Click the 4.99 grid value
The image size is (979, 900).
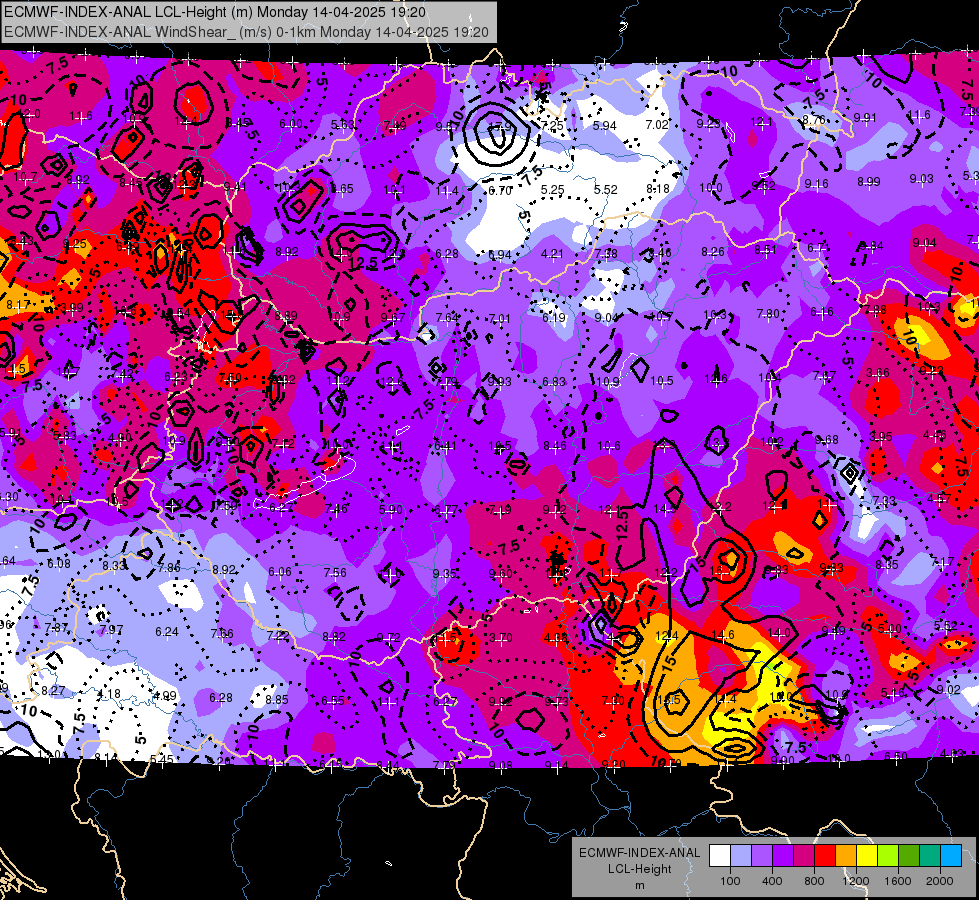165,696
